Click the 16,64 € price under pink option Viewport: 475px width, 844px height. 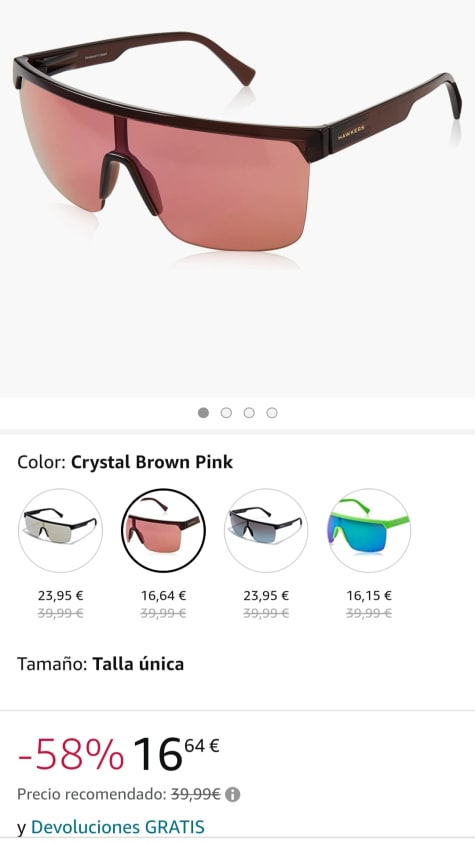[x=164, y=596]
